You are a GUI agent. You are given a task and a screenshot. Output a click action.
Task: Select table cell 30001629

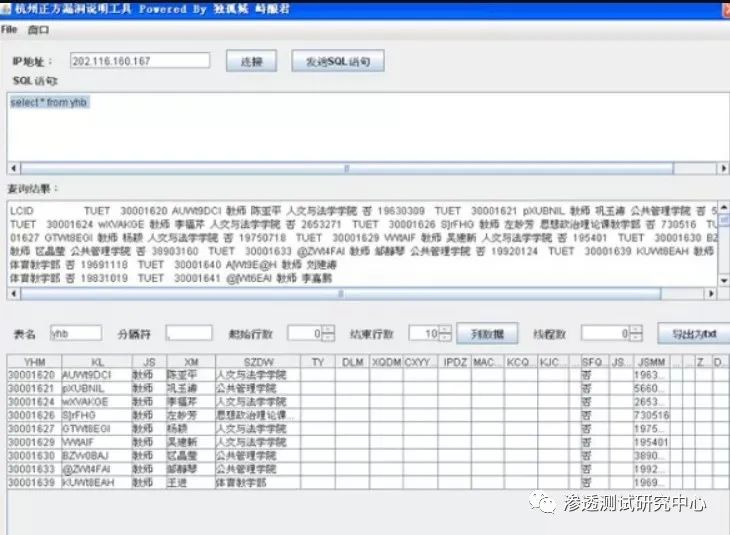click(x=34, y=442)
